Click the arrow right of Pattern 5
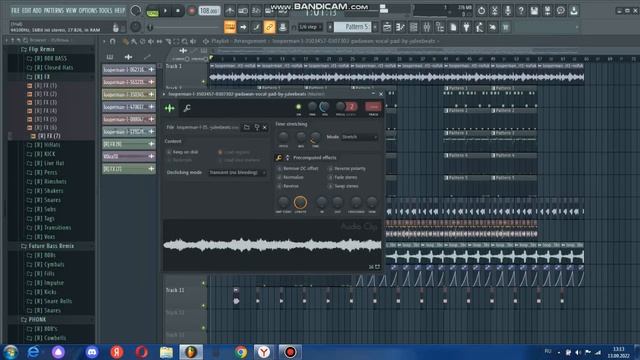Image resolution: width=640 pixels, height=360 pixels. click(375, 27)
